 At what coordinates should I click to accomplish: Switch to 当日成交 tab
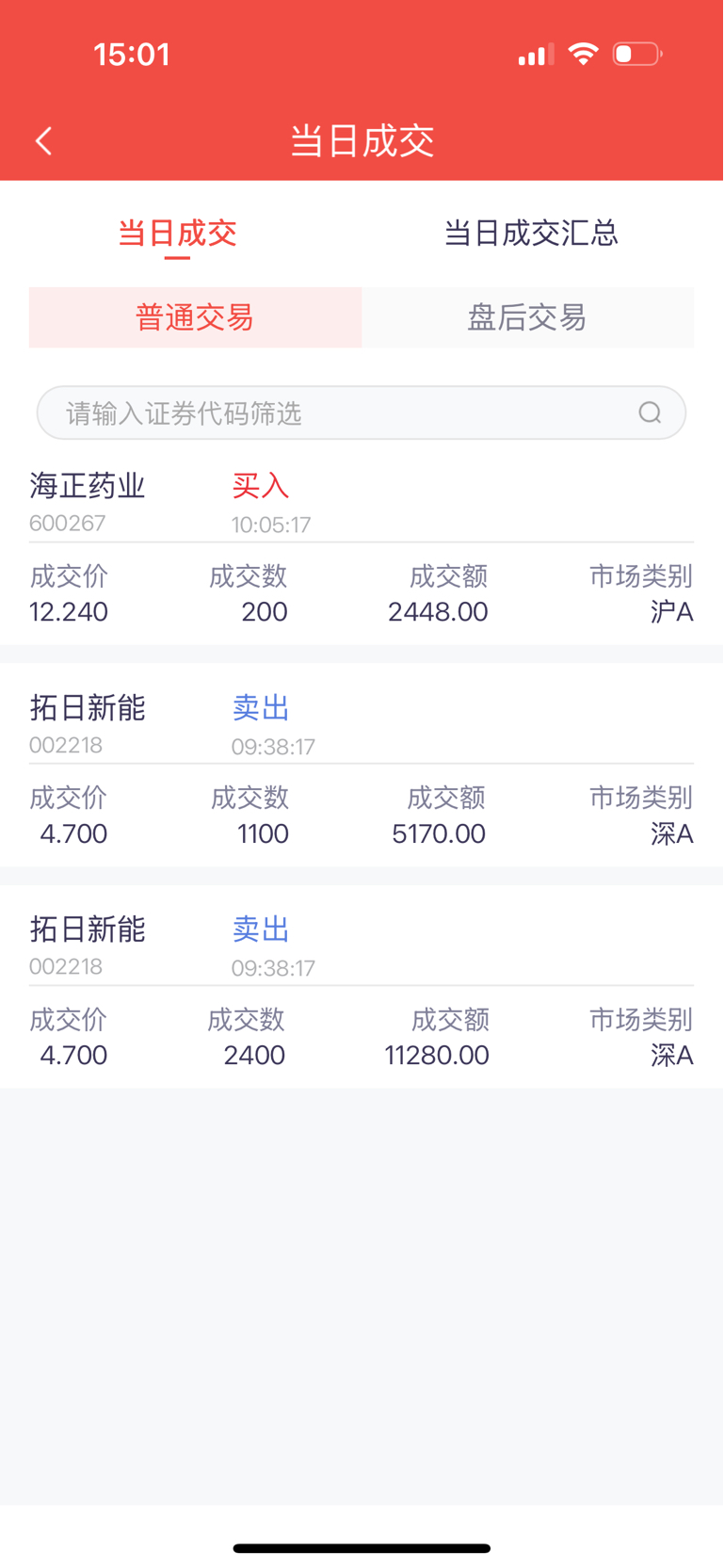click(177, 233)
